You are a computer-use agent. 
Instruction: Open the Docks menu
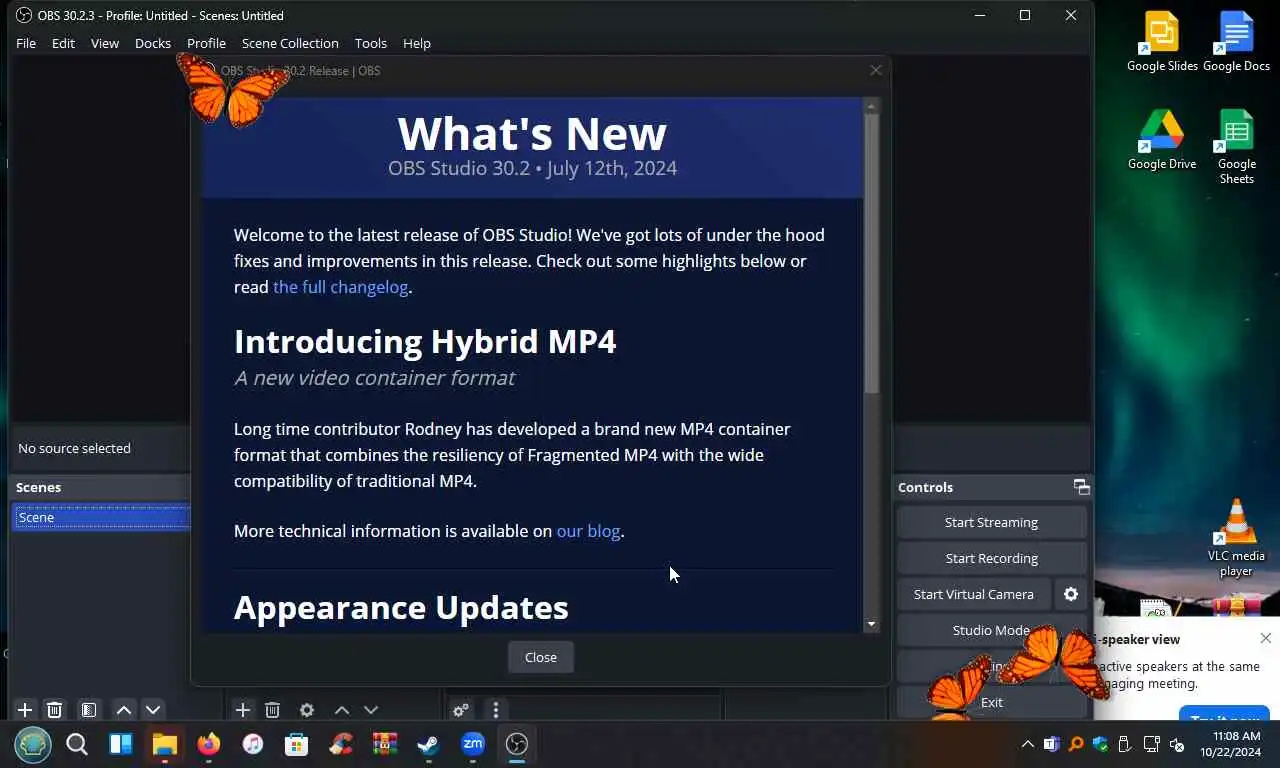click(153, 43)
